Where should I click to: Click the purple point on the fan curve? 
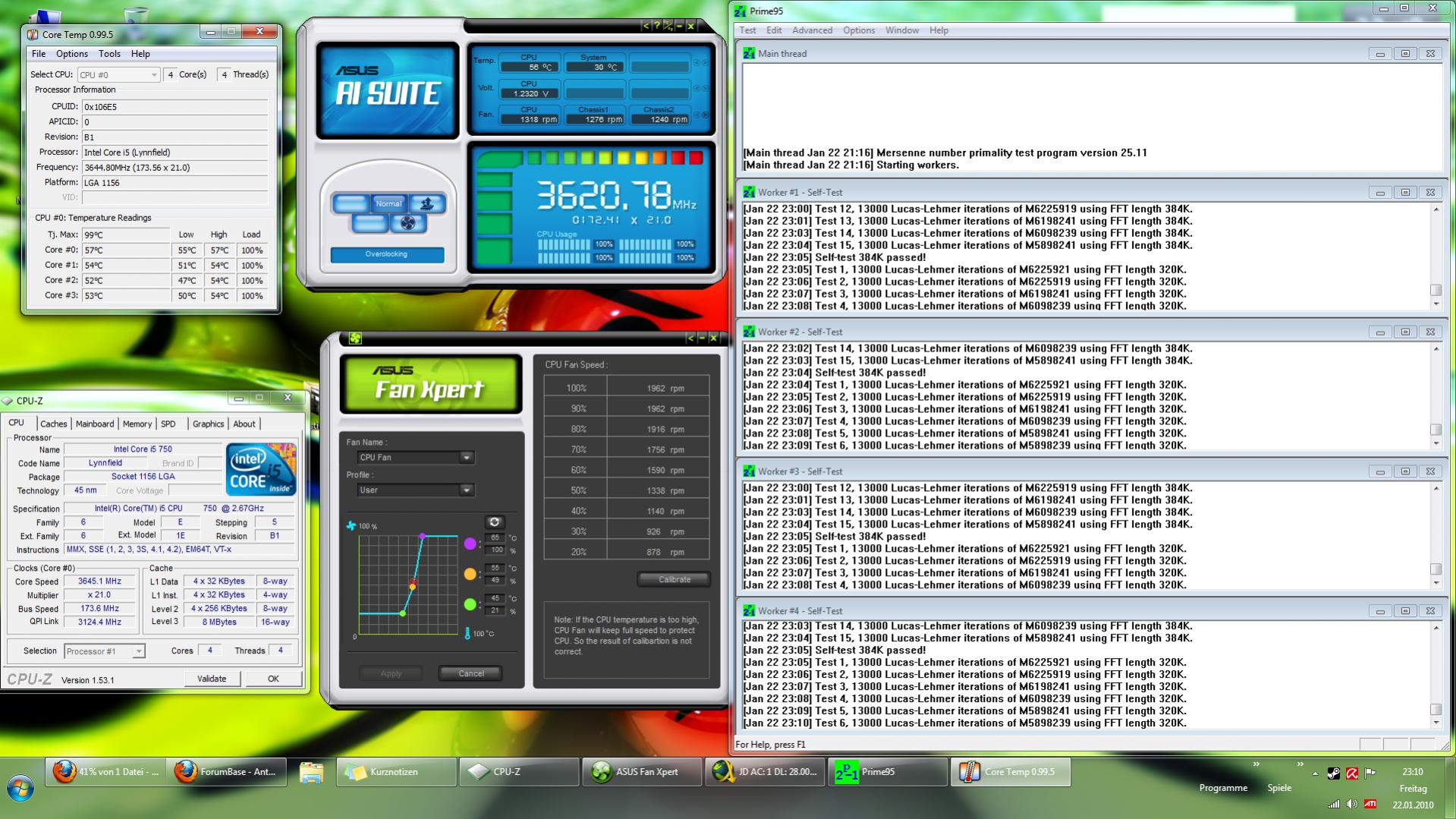pos(423,537)
